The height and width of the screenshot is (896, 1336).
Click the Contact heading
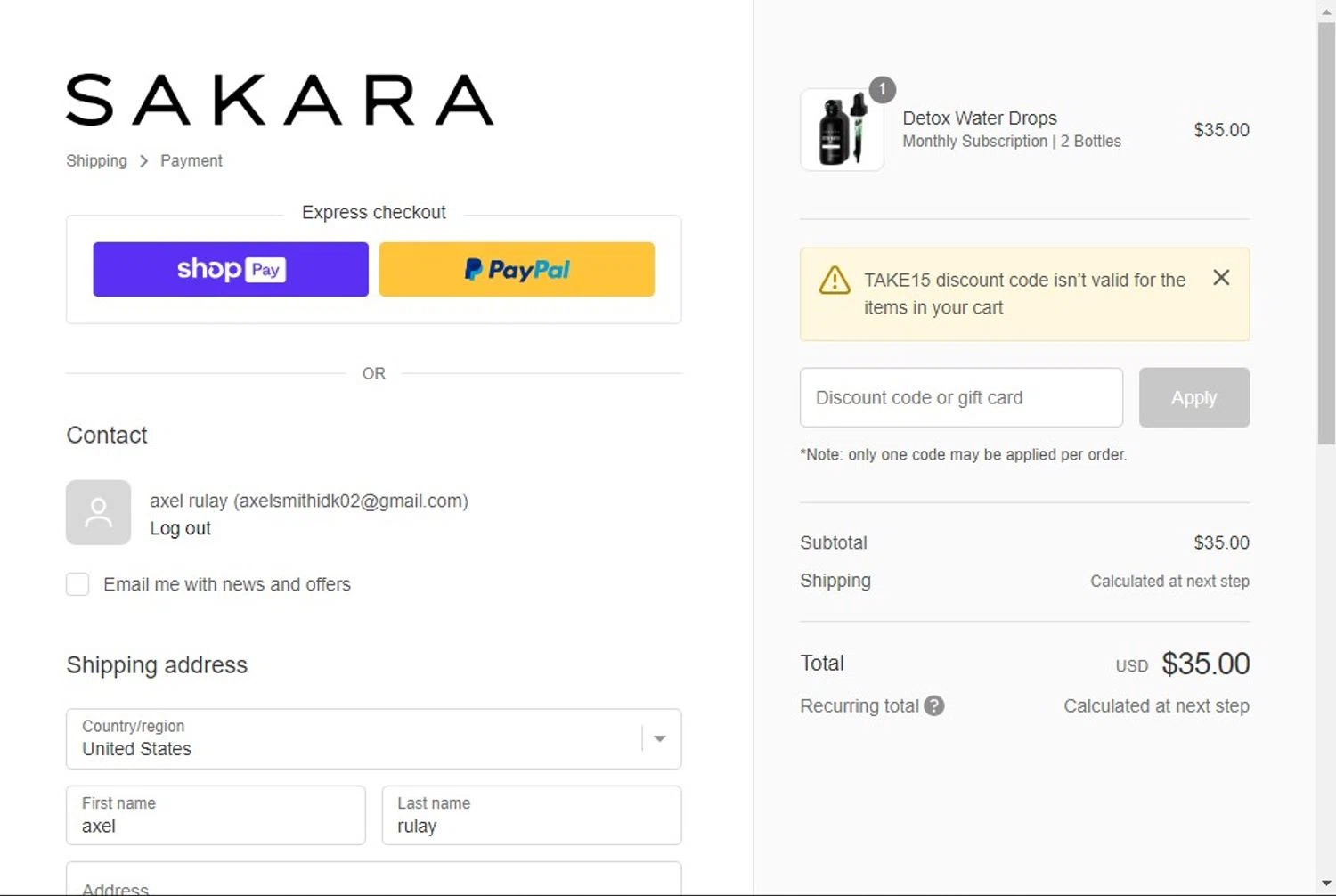(x=107, y=436)
